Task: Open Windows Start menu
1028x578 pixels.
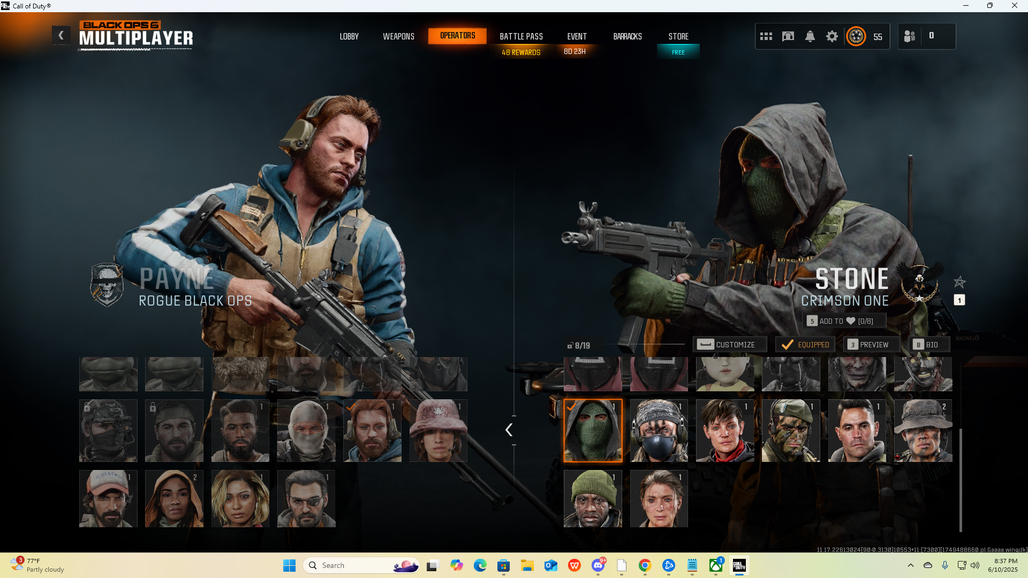Action: click(x=289, y=566)
